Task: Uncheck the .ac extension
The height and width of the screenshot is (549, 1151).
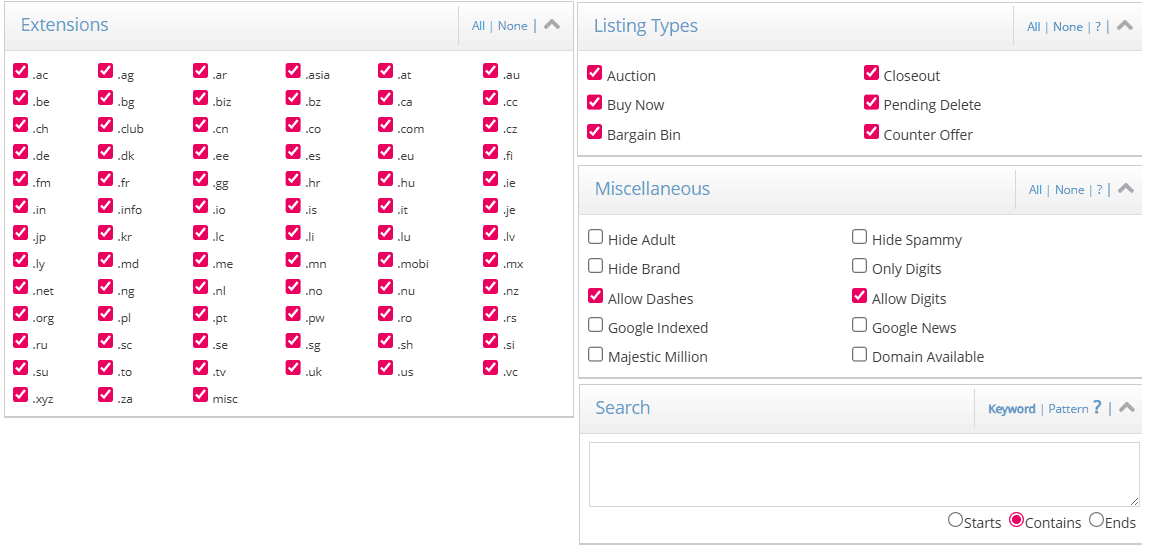Action: click(21, 70)
